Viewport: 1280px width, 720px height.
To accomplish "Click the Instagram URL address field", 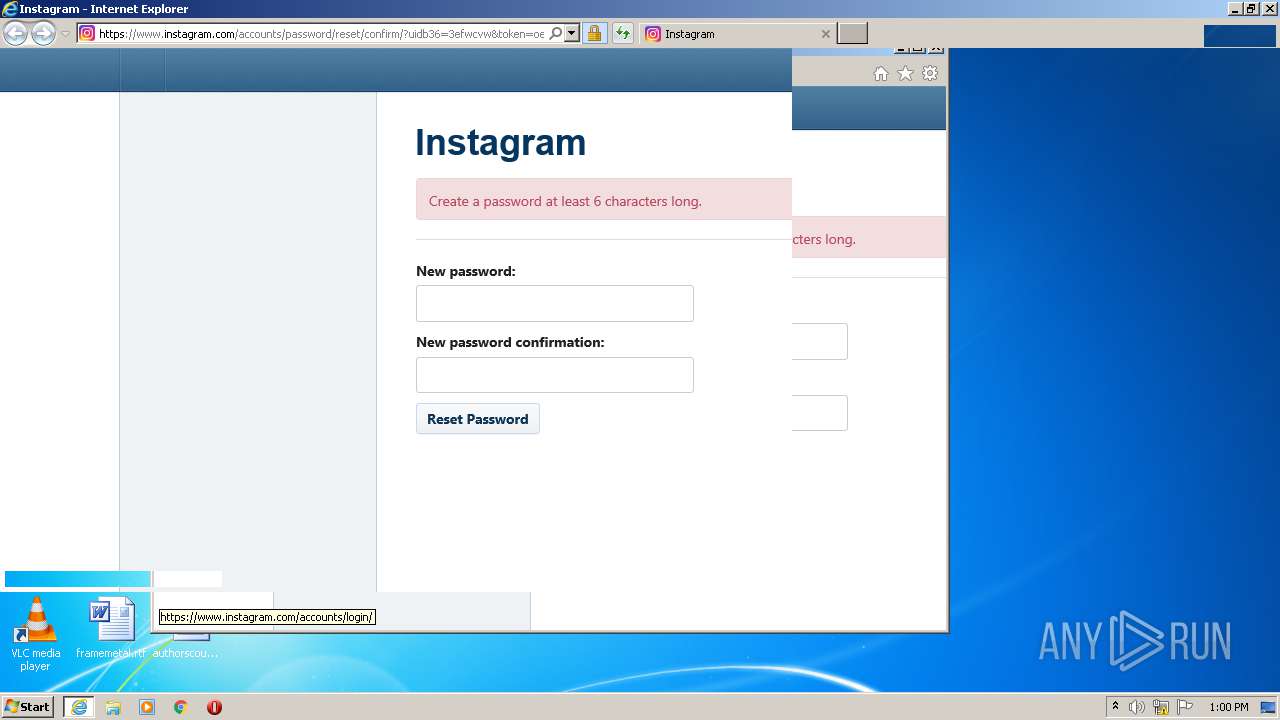I will coord(321,33).
